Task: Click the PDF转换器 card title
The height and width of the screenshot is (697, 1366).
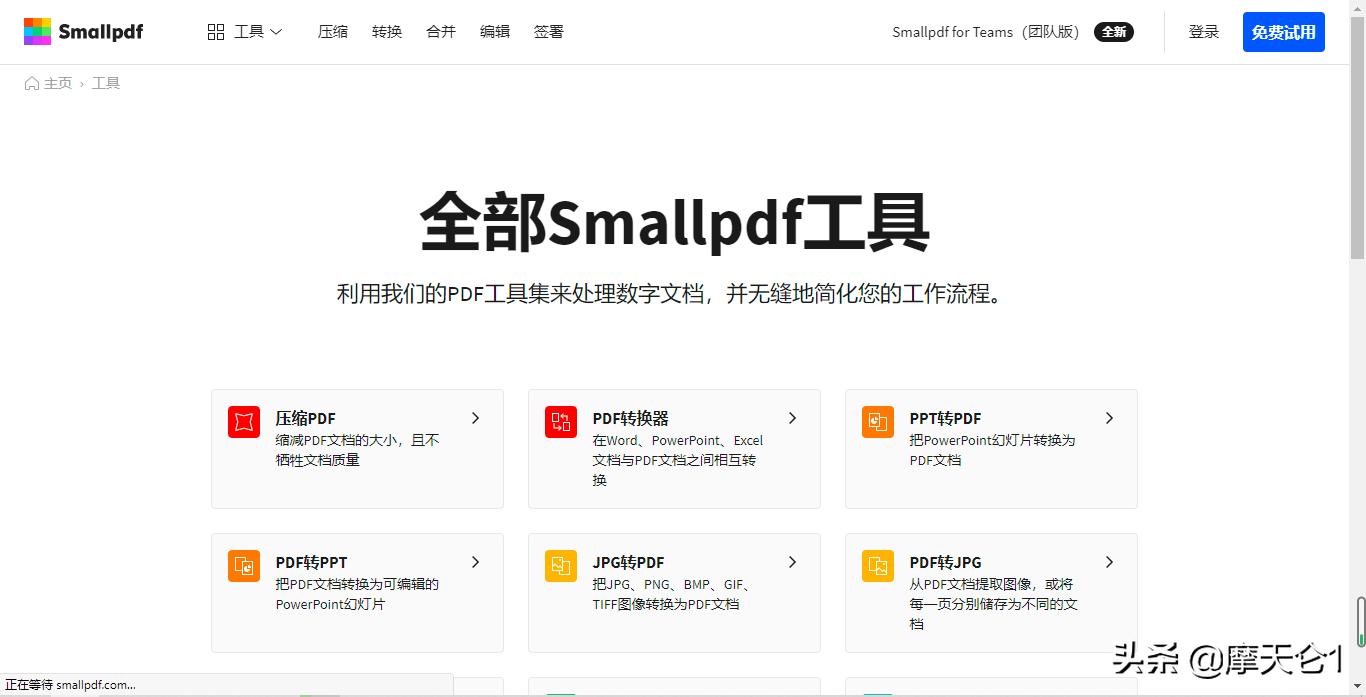Action: click(631, 418)
